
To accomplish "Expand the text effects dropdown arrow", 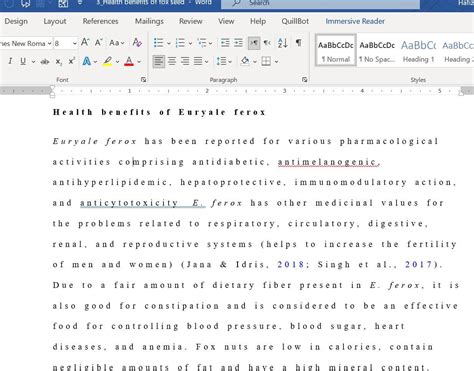I will coord(95,62).
